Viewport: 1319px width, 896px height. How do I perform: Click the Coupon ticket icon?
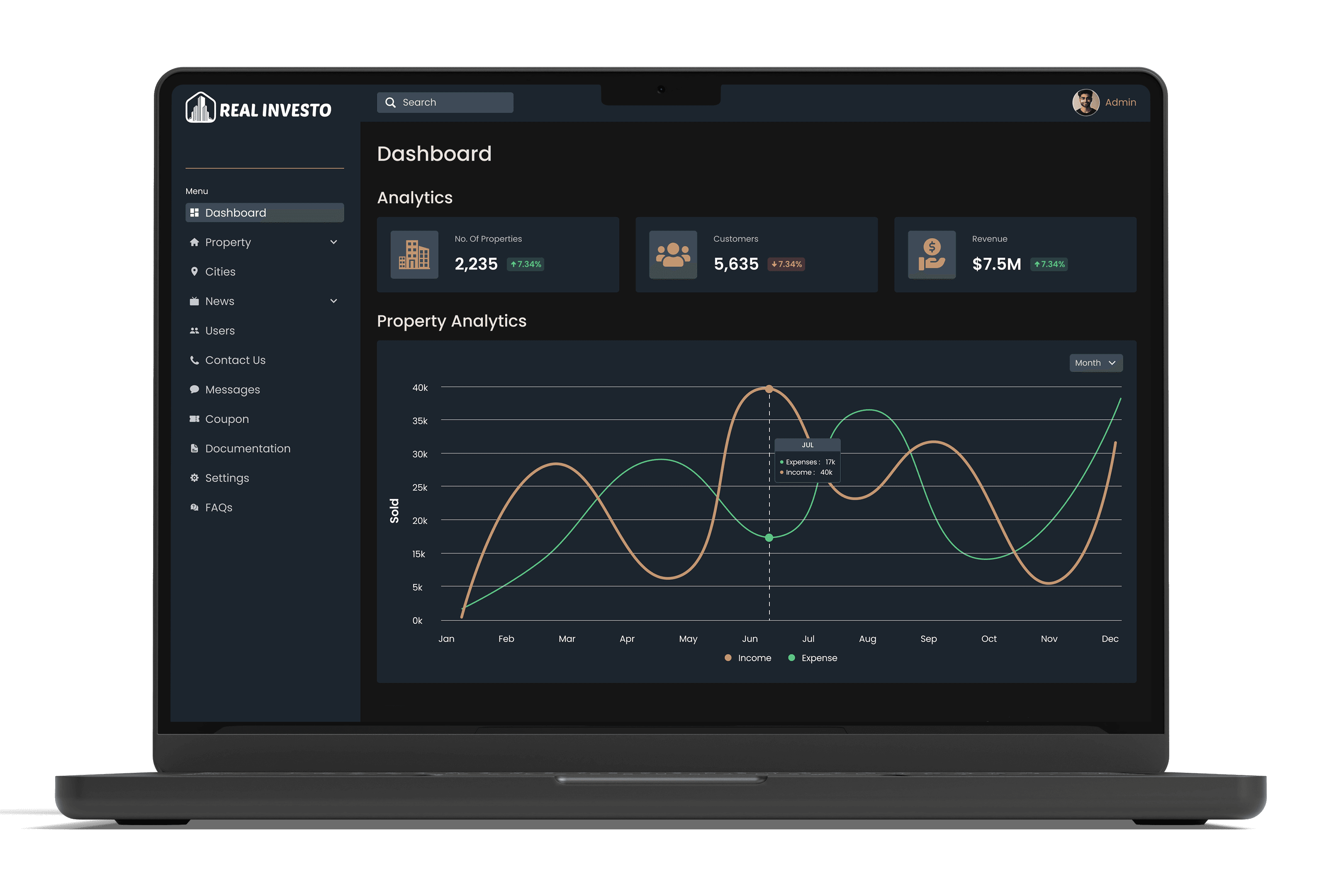tap(194, 419)
